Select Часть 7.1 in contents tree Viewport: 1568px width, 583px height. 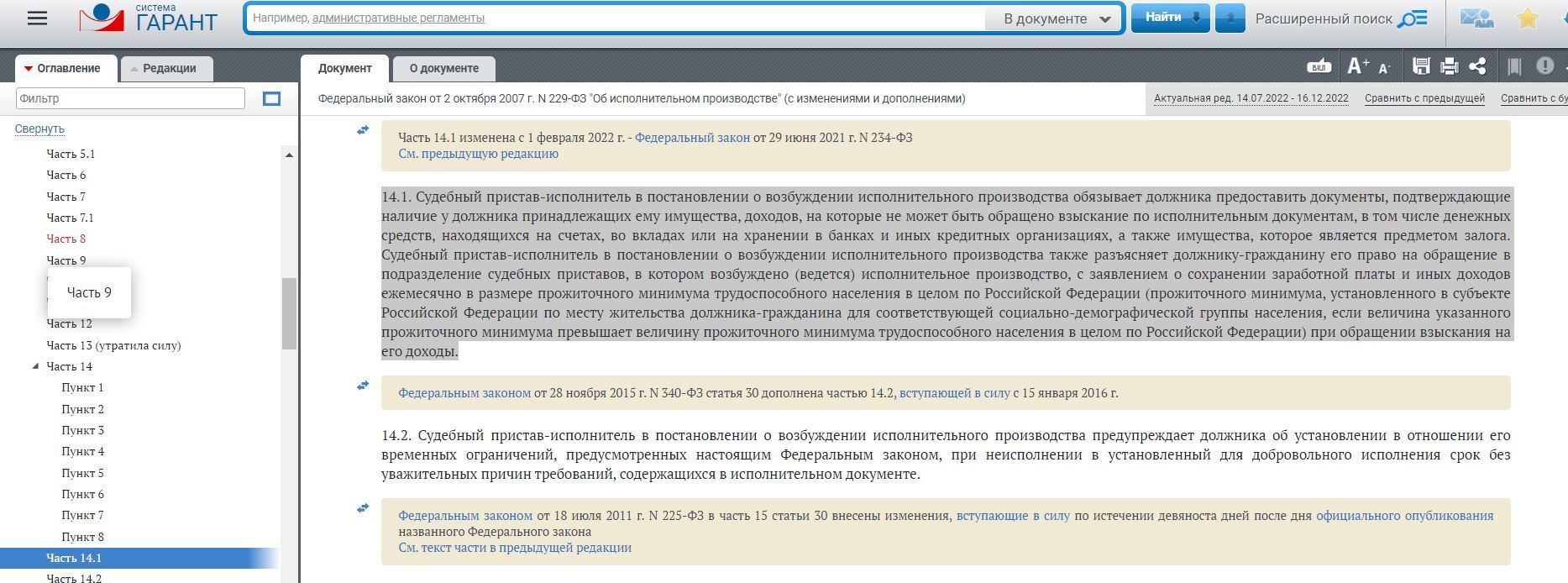click(x=71, y=218)
